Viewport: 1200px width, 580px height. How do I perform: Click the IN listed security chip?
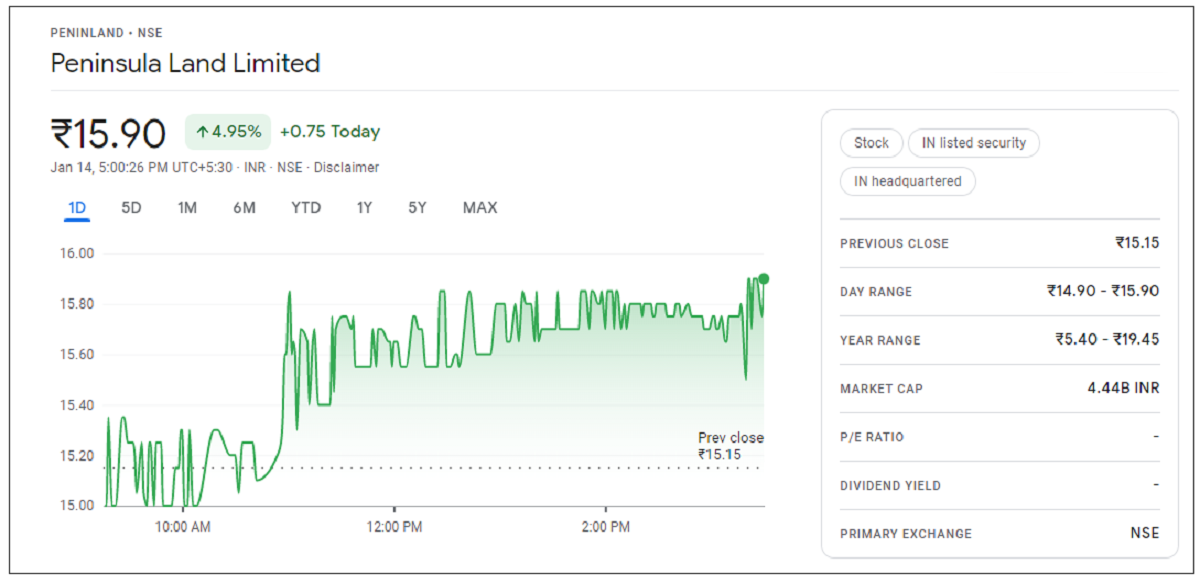point(974,143)
